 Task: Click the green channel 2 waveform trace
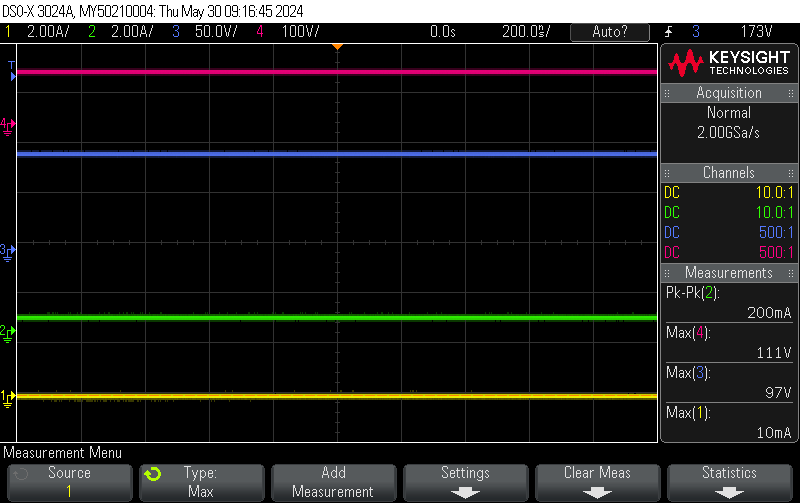[x=337, y=318]
